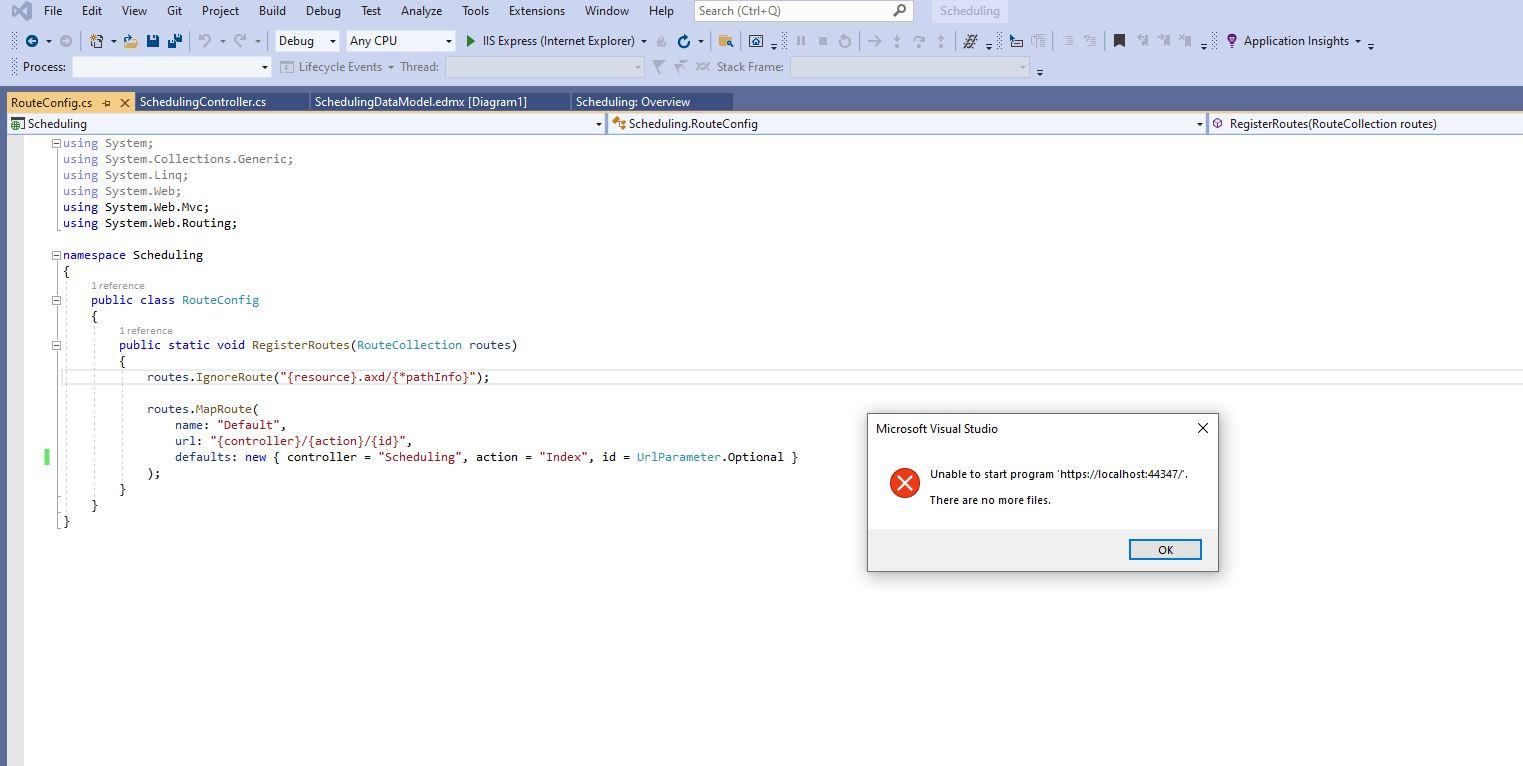1523x766 pixels.
Task: Collapse the RegisterRoutes method with its outlining box
Action: point(56,345)
